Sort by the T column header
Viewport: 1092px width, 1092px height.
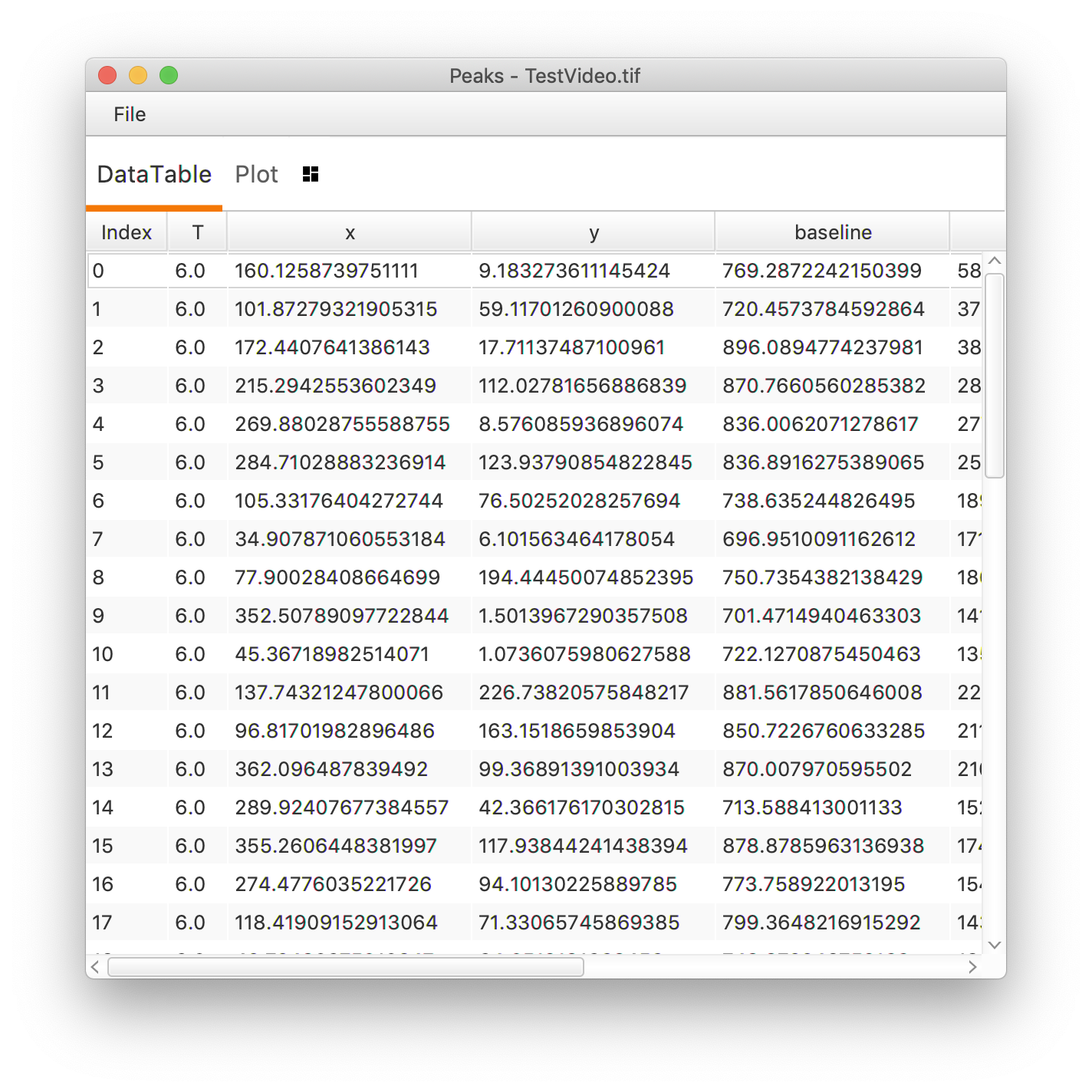[x=198, y=232]
